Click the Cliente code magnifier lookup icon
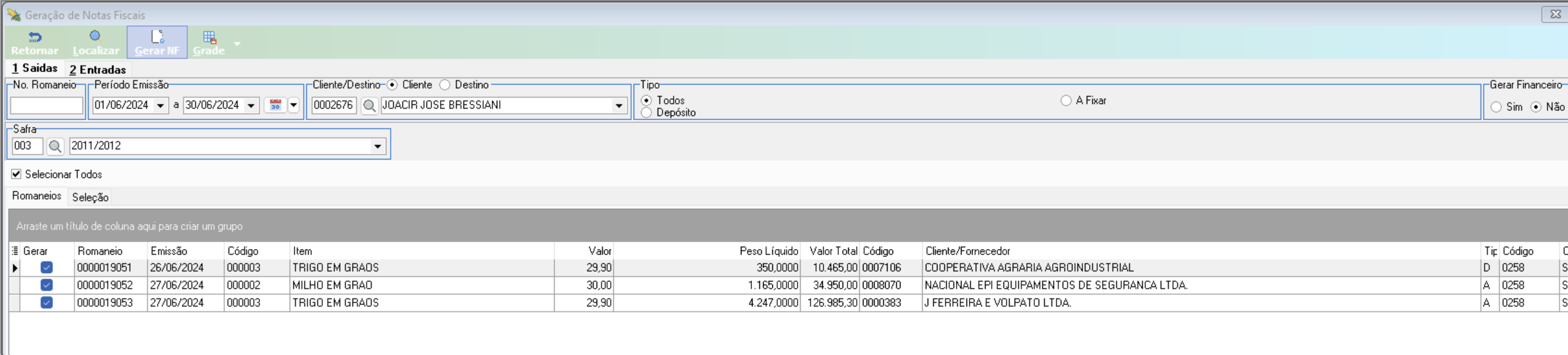Screen dimensions: 1568x355 coord(369,105)
